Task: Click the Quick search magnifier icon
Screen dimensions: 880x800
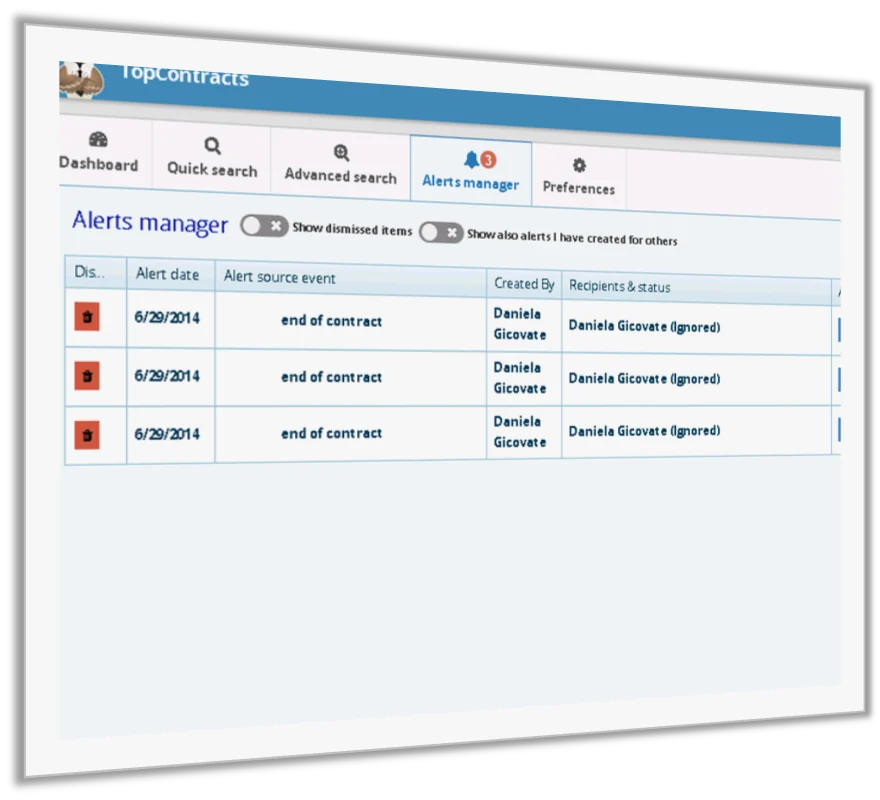Action: click(x=212, y=146)
